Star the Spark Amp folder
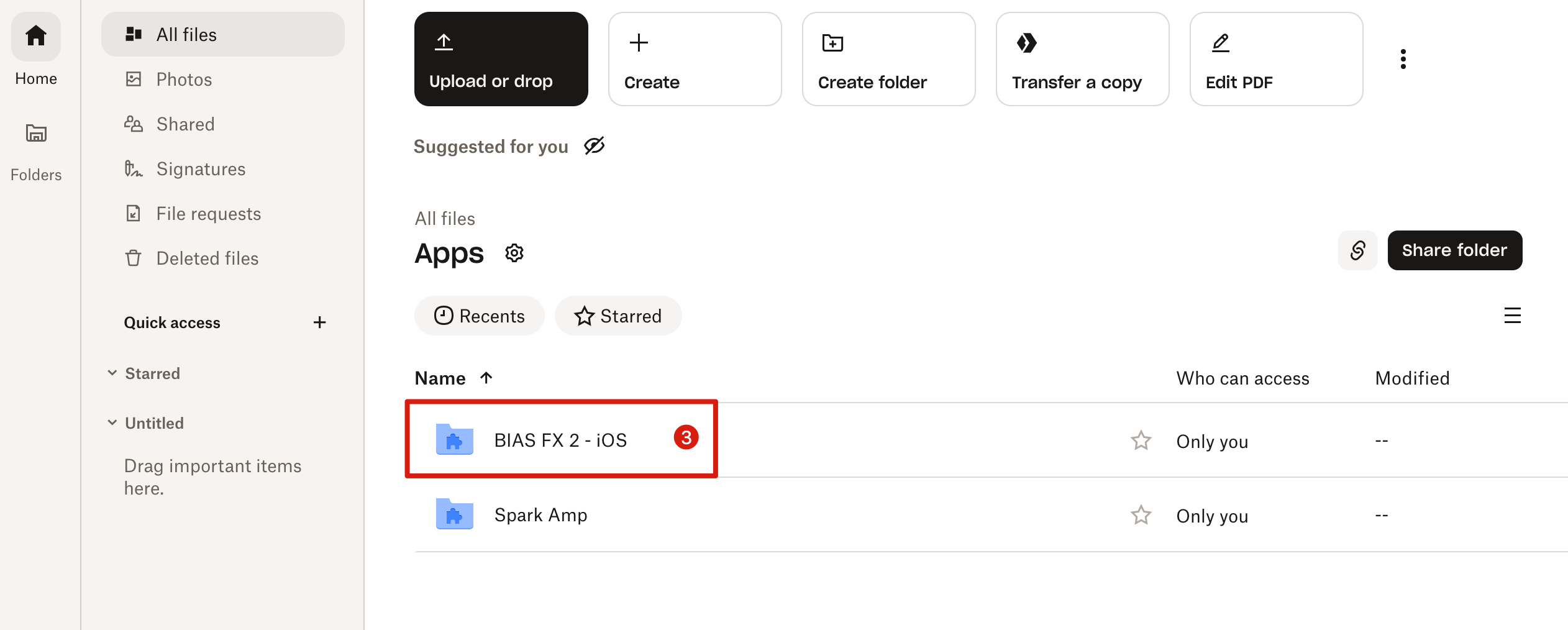This screenshot has height=630, width=1568. pos(1141,515)
